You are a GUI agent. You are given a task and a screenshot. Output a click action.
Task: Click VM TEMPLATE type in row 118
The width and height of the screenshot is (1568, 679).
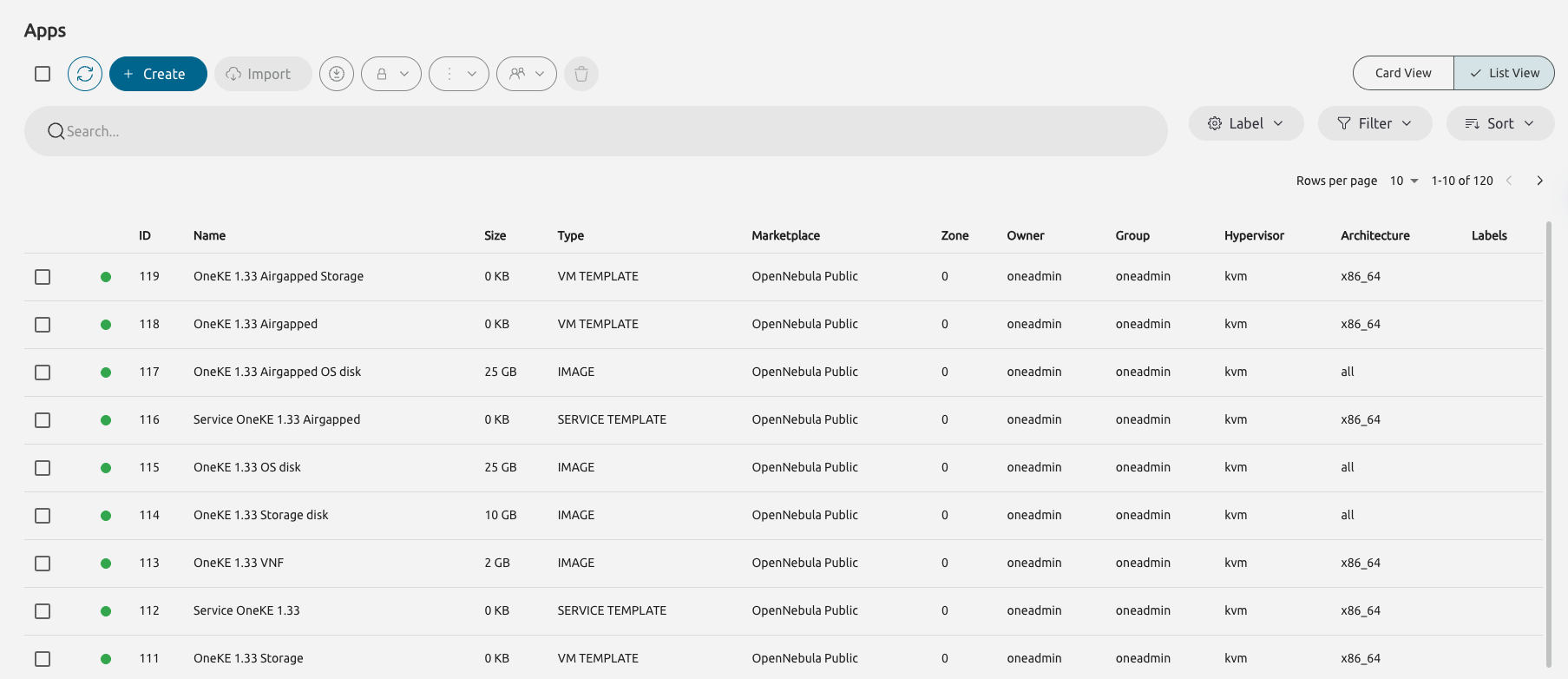coord(598,324)
